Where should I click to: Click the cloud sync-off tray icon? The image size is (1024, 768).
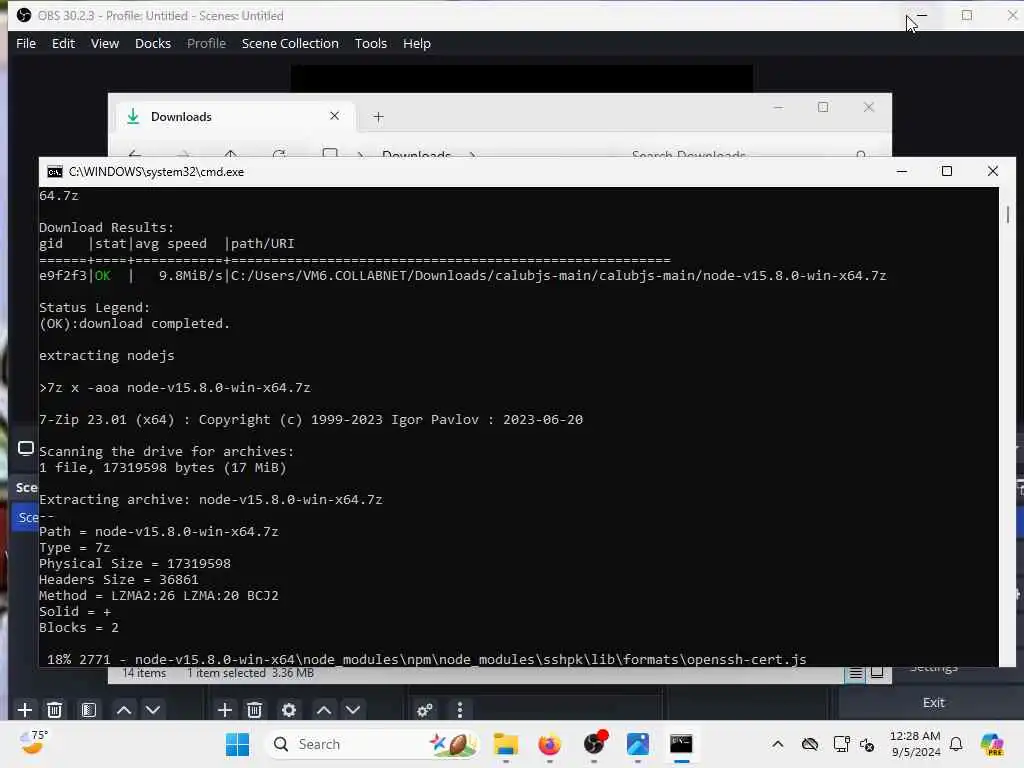coord(810,744)
